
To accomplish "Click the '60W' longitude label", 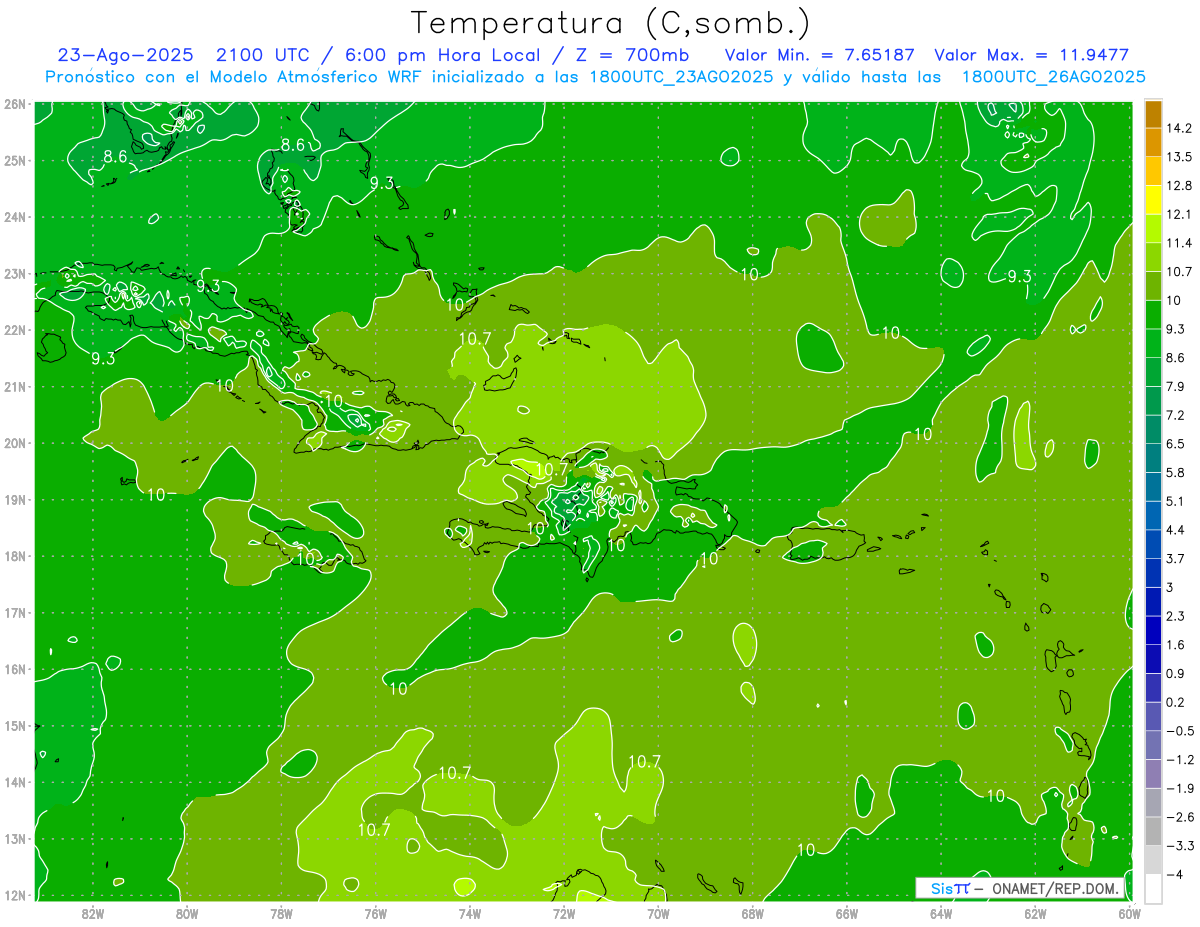I will 1129,913.
